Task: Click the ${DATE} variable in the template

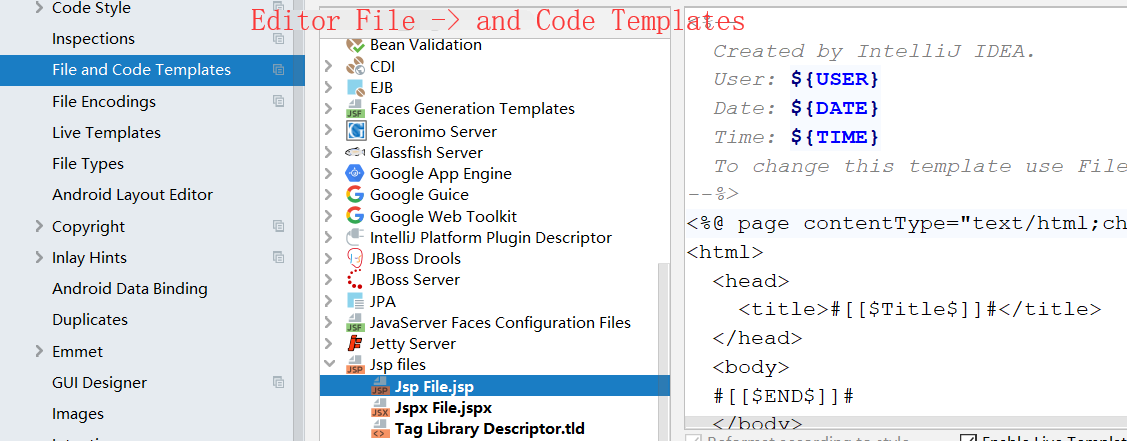Action: (x=834, y=108)
